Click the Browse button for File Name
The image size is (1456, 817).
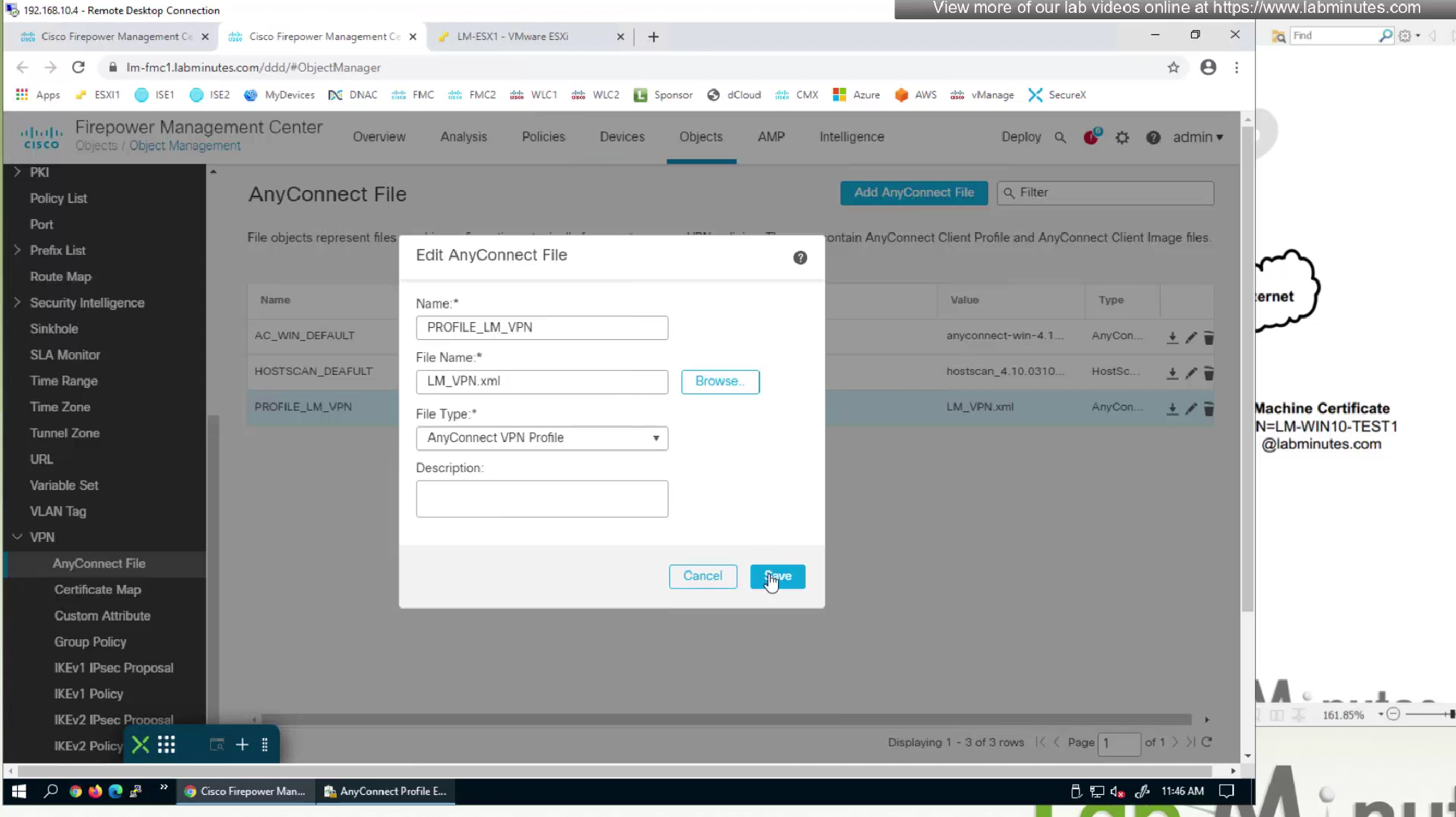tap(719, 381)
